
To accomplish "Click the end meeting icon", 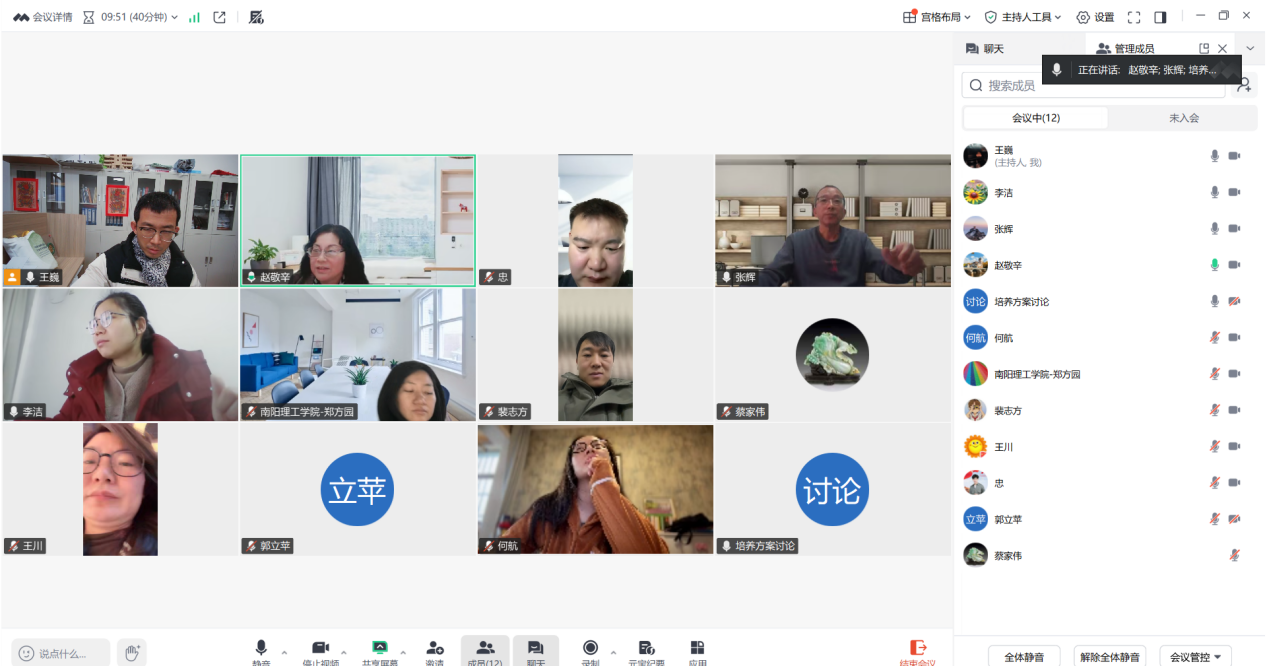I will (x=918, y=648).
